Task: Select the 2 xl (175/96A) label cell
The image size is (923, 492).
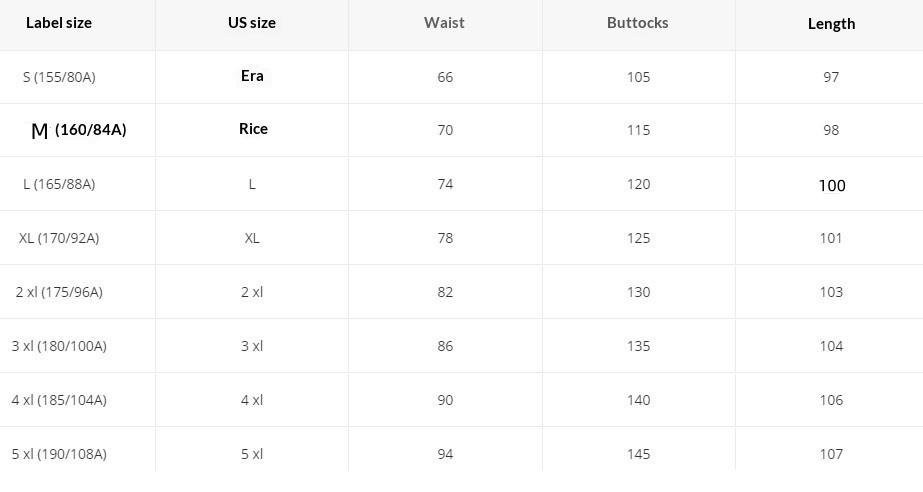Action: click(x=59, y=292)
